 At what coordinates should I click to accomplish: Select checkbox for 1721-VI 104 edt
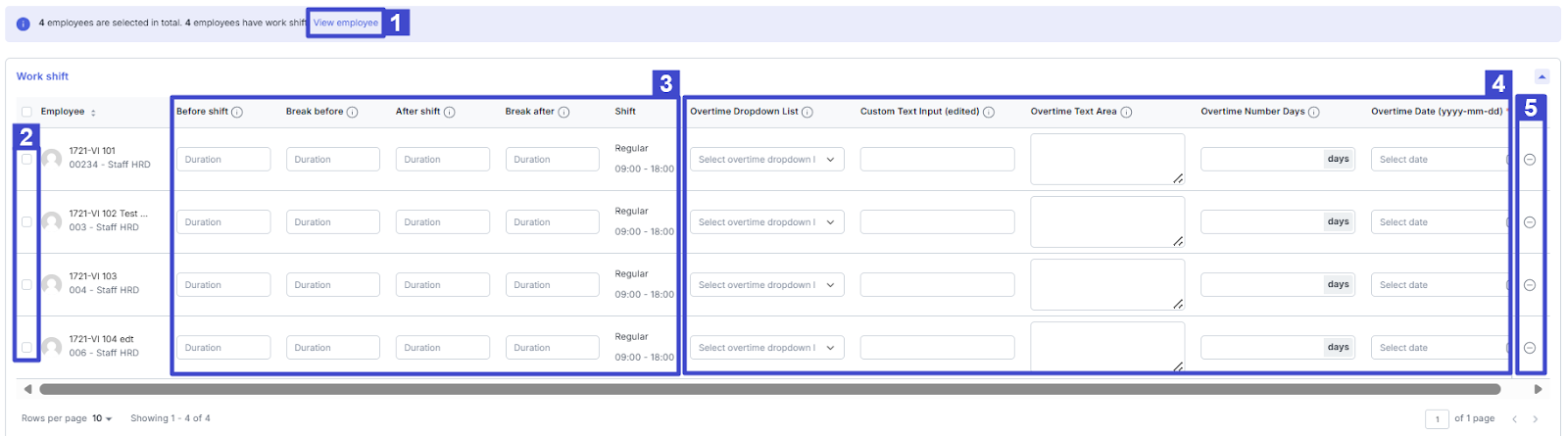pos(26,347)
